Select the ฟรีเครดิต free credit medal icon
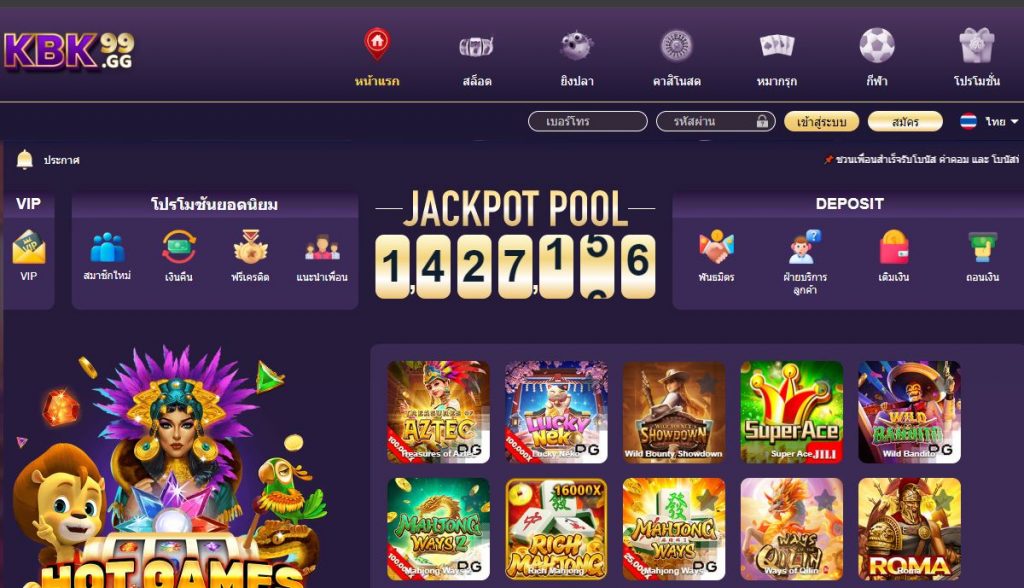The image size is (1024, 588). 251,247
